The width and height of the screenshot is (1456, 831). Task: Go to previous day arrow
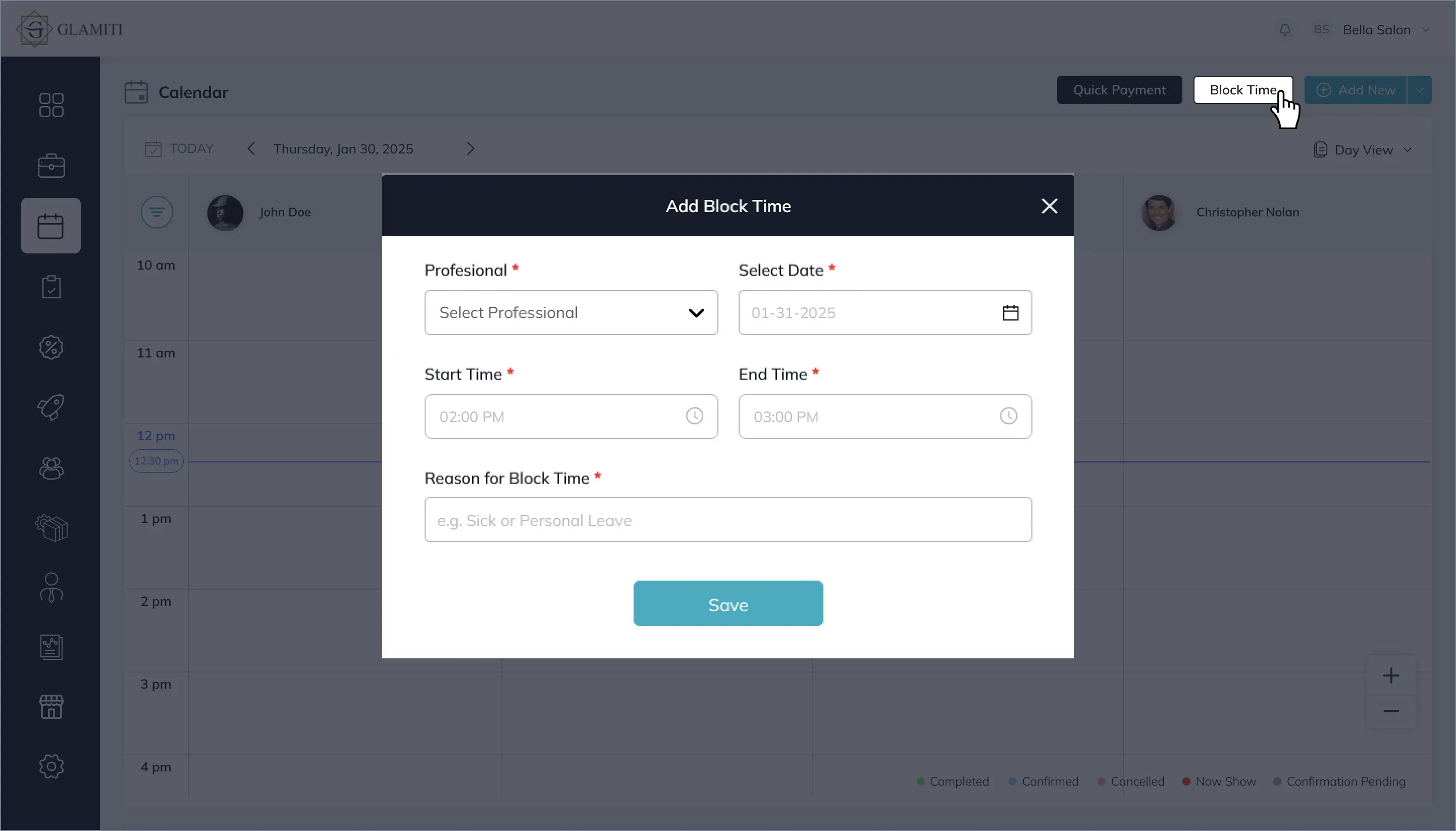coord(251,149)
